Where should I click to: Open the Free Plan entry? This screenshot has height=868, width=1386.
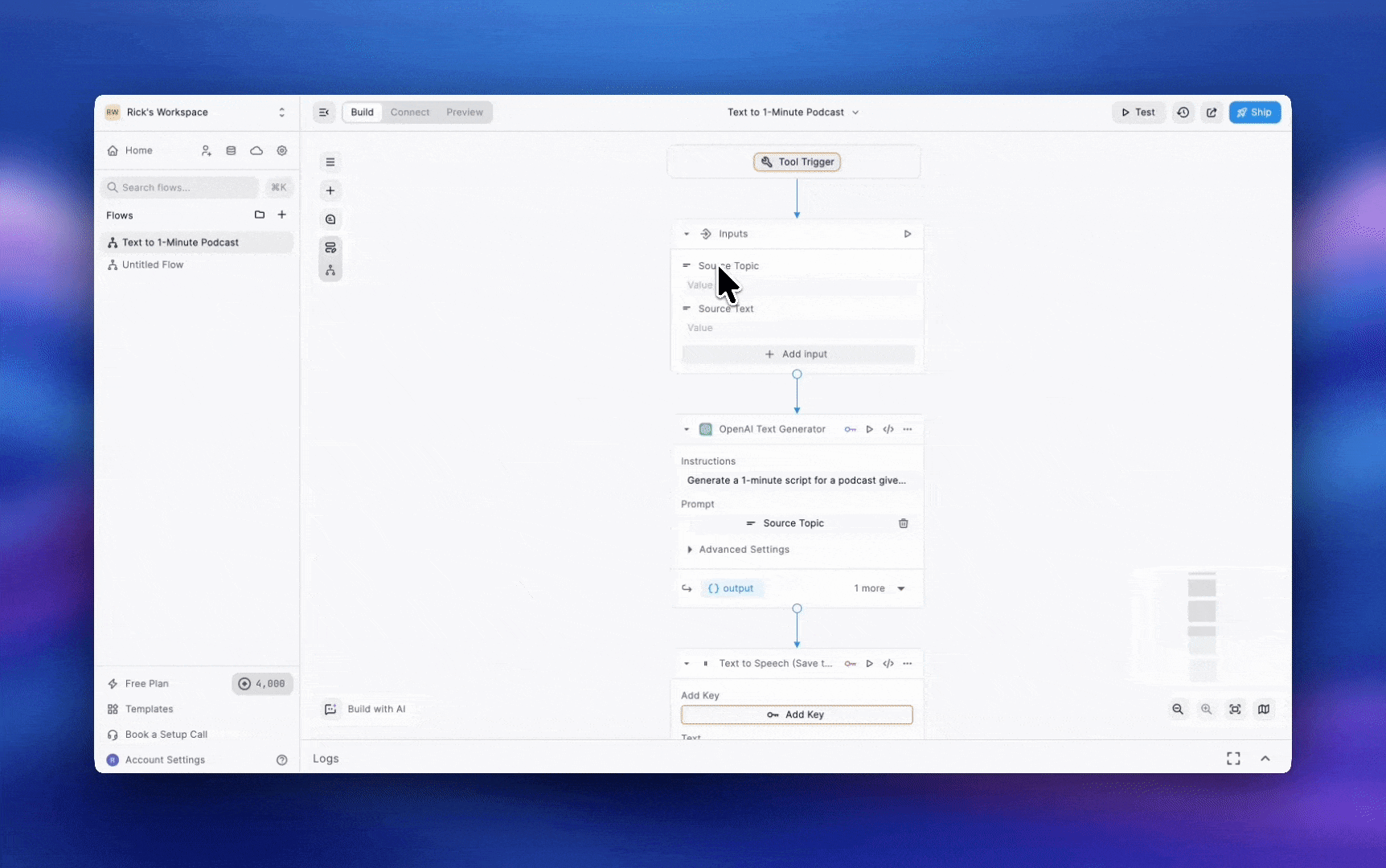tap(138, 684)
